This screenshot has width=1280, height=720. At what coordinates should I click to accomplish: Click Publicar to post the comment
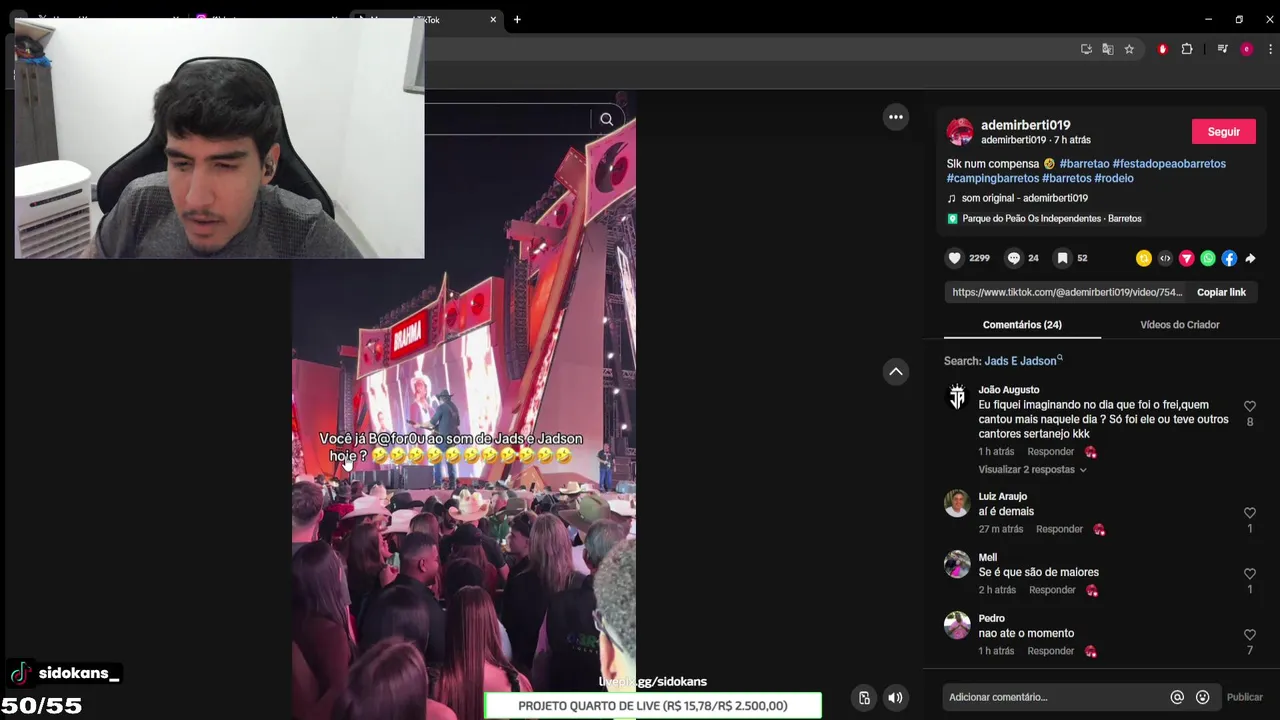[x=1244, y=697]
